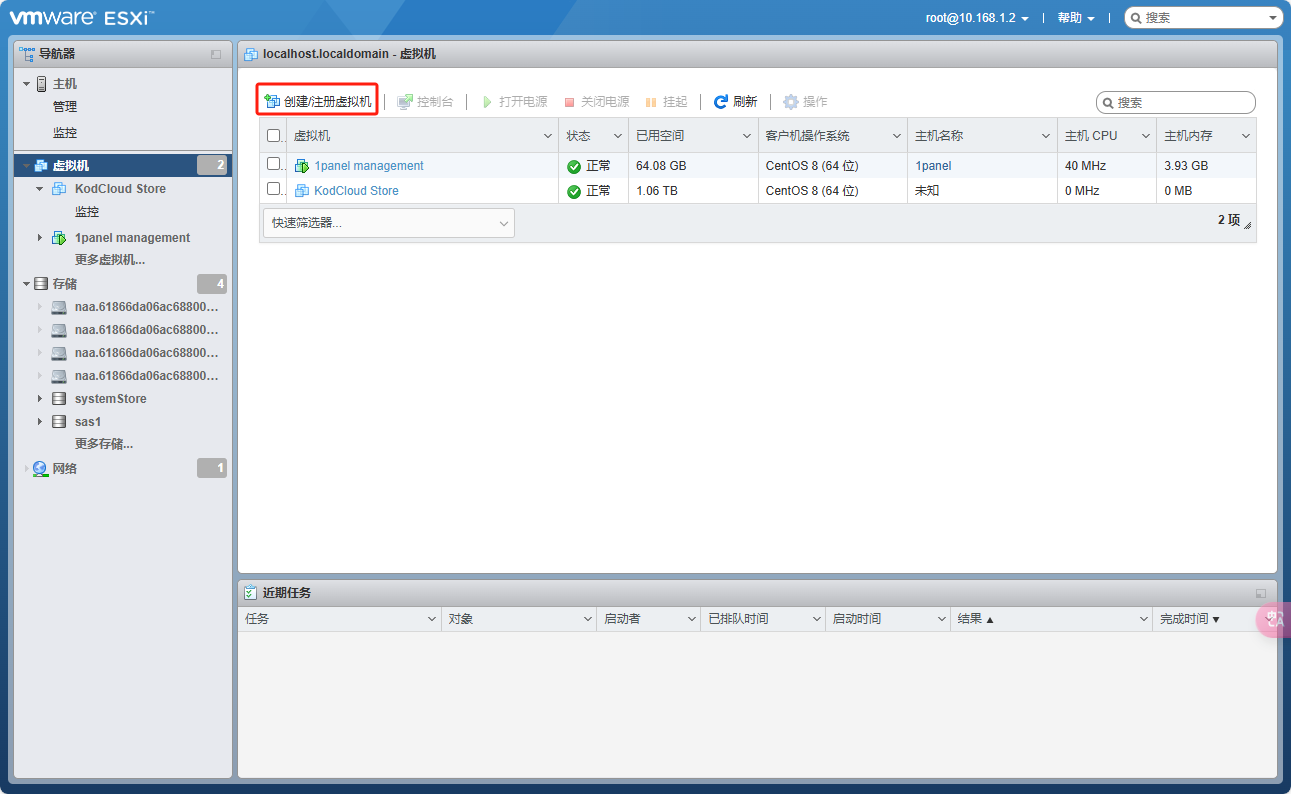Open 更多存储... in Navigator
This screenshot has height=794, width=1291.
tap(104, 444)
